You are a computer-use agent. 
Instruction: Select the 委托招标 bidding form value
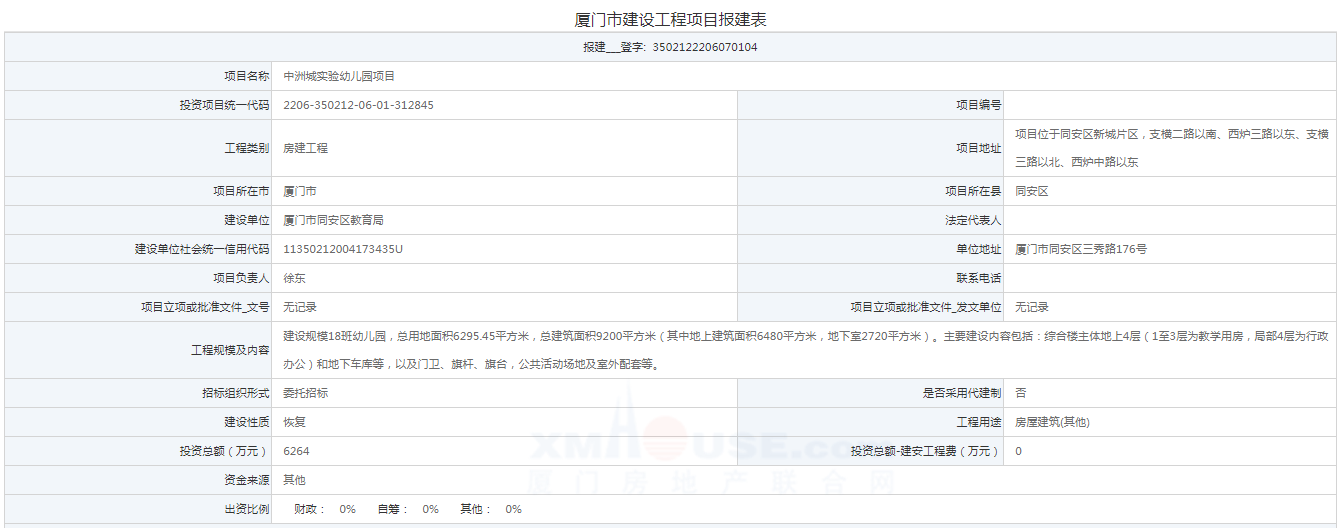pyautogui.click(x=305, y=393)
